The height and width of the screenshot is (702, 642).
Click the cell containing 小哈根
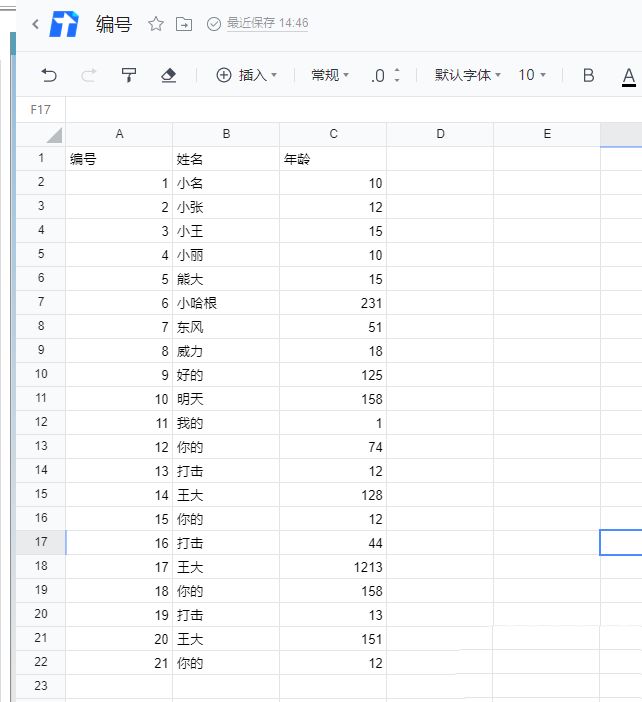226,303
